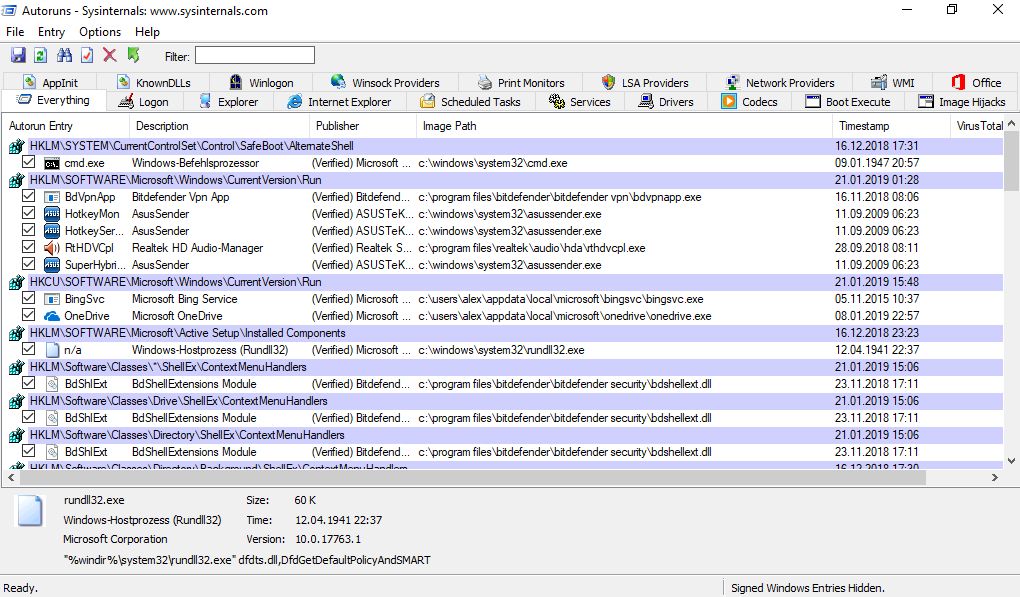Viewport: 1020px width, 597px height.
Task: Switch to the Logon tab
Action: pyautogui.click(x=144, y=102)
